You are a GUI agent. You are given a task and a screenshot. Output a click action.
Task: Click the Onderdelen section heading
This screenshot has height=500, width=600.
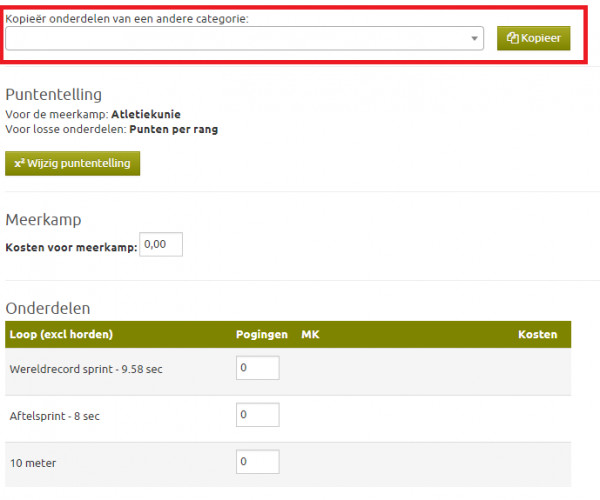pos(48,308)
